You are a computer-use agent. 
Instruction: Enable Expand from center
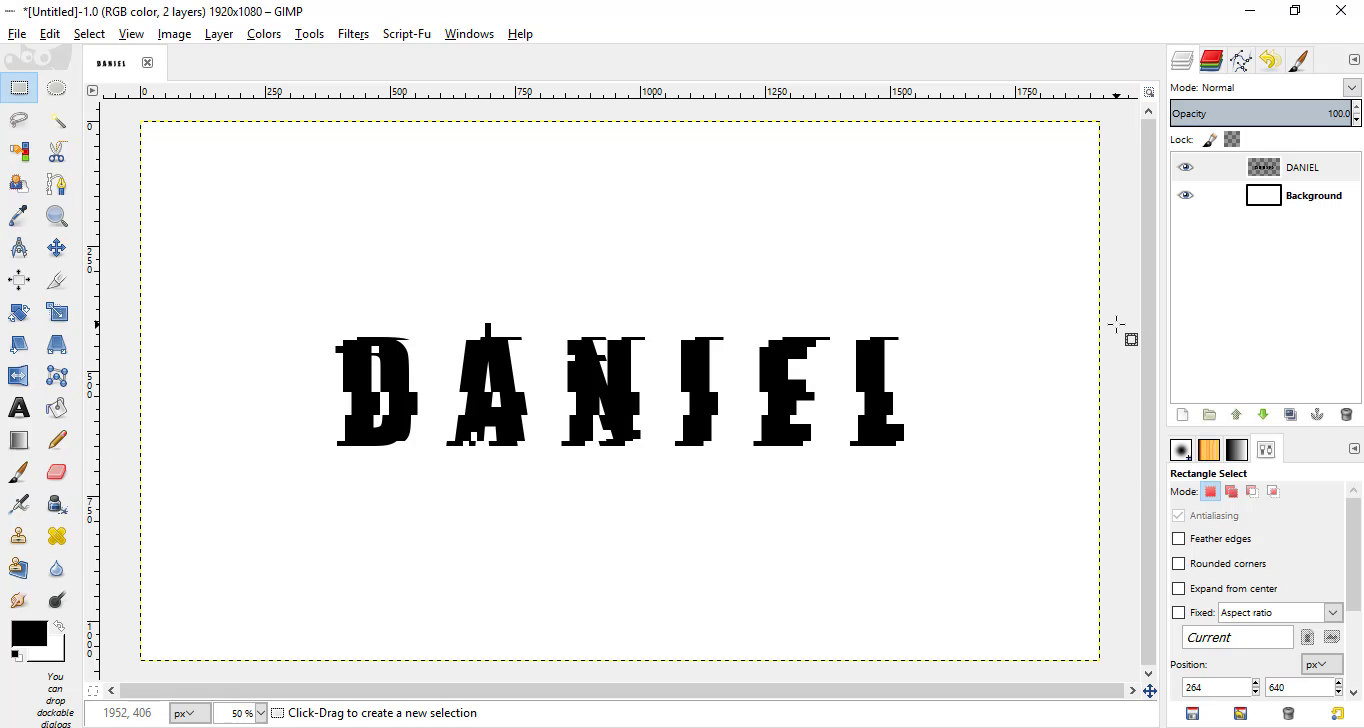point(1178,588)
